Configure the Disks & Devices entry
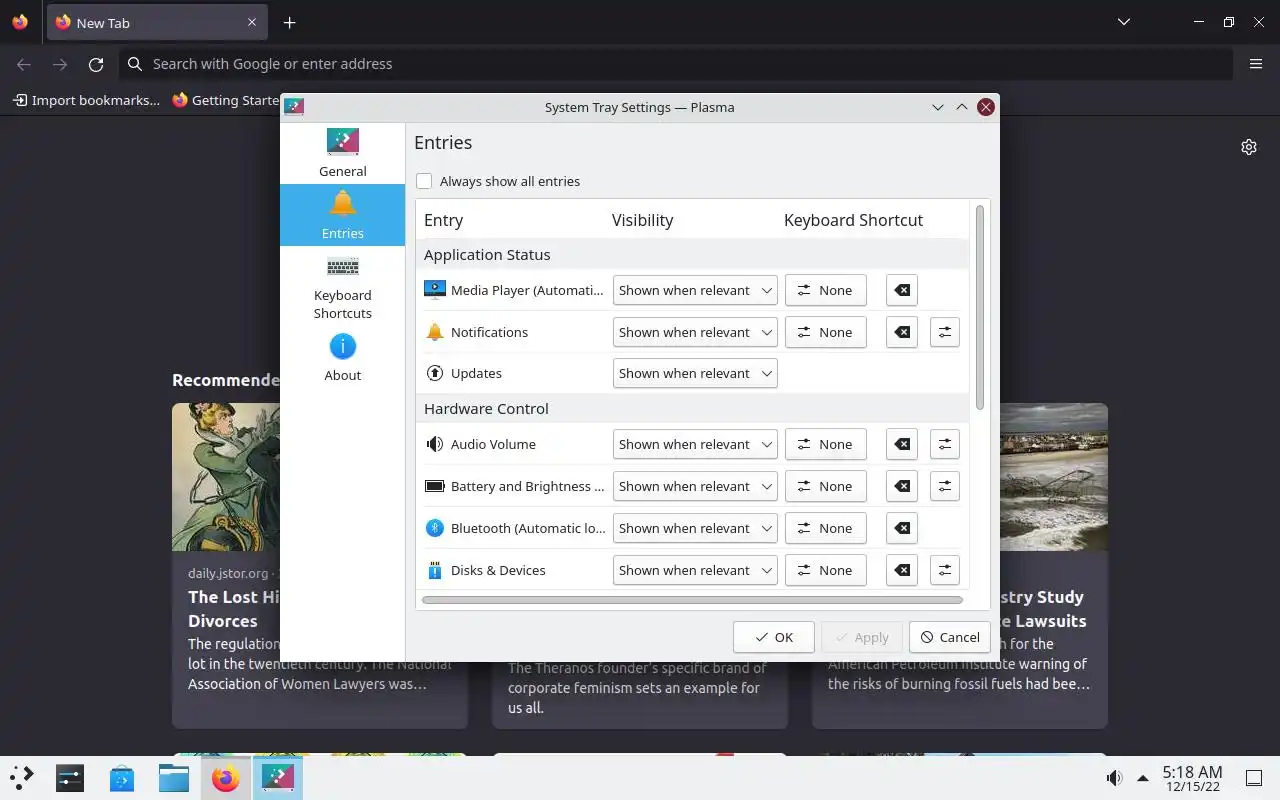The image size is (1280, 800). tap(945, 570)
